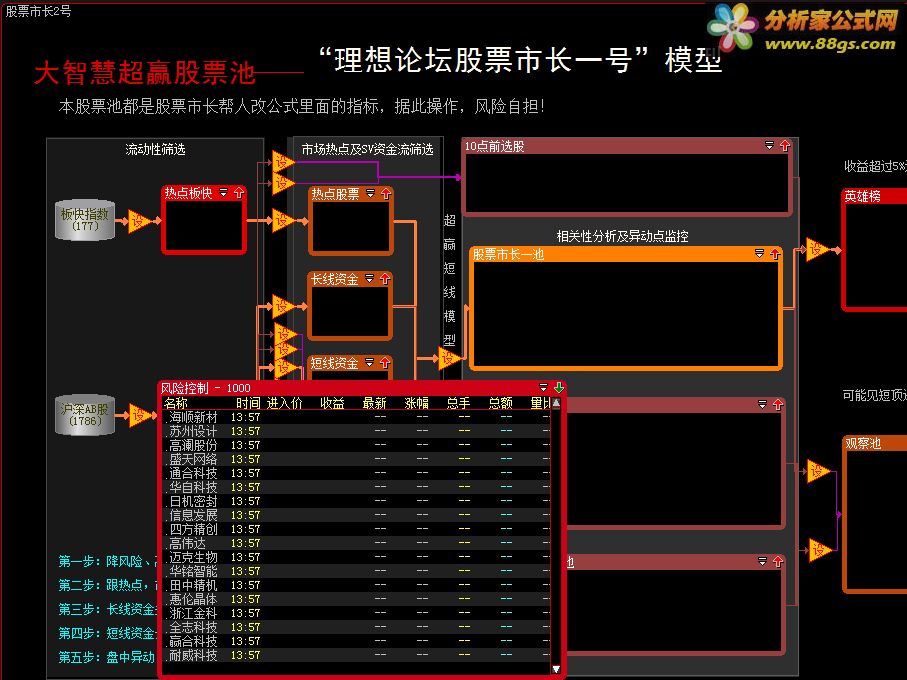This screenshot has height=680, width=907.
Task: Open the 设 triangle feeding 英雄榜
Action: [x=817, y=249]
